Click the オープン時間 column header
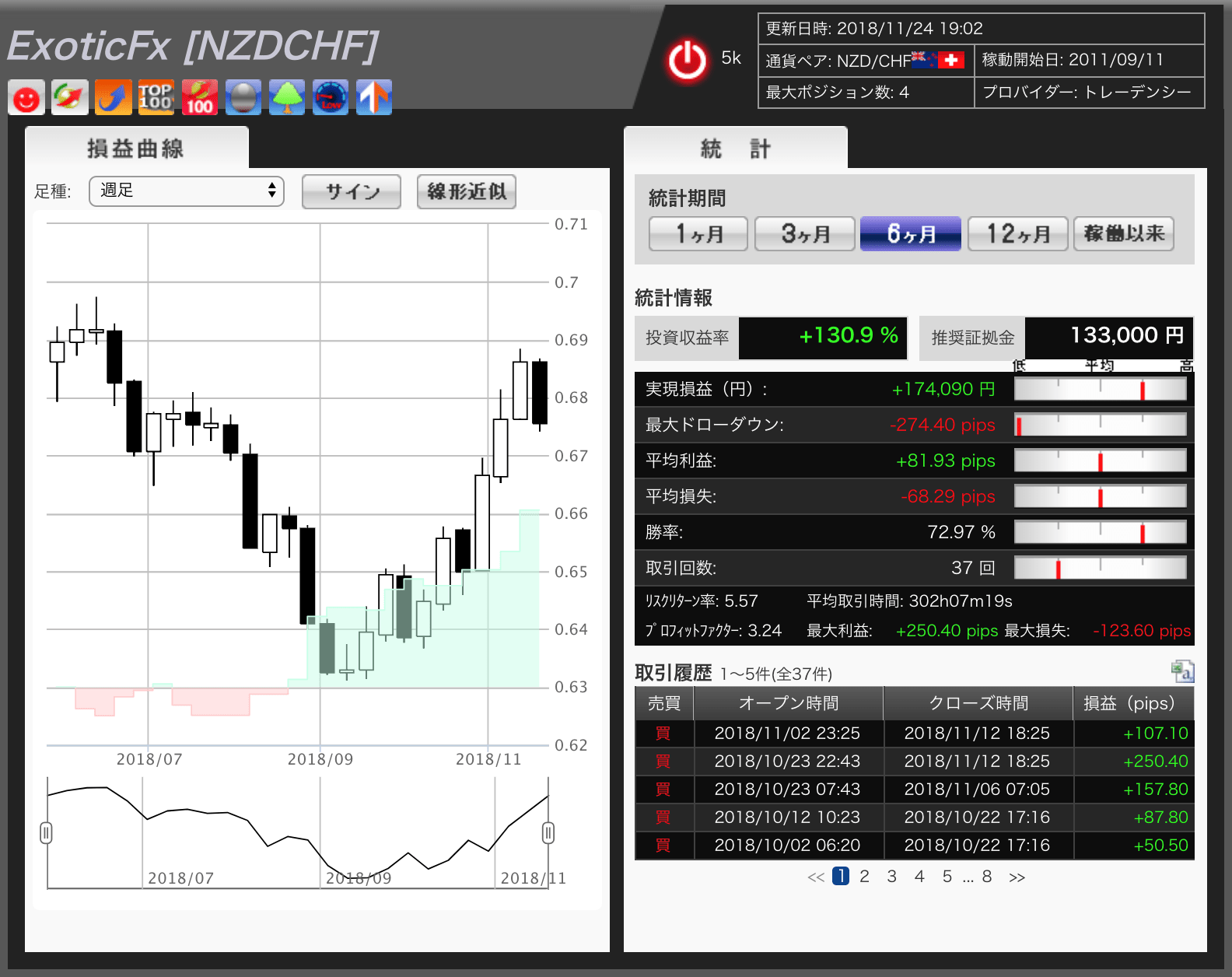 click(x=789, y=703)
